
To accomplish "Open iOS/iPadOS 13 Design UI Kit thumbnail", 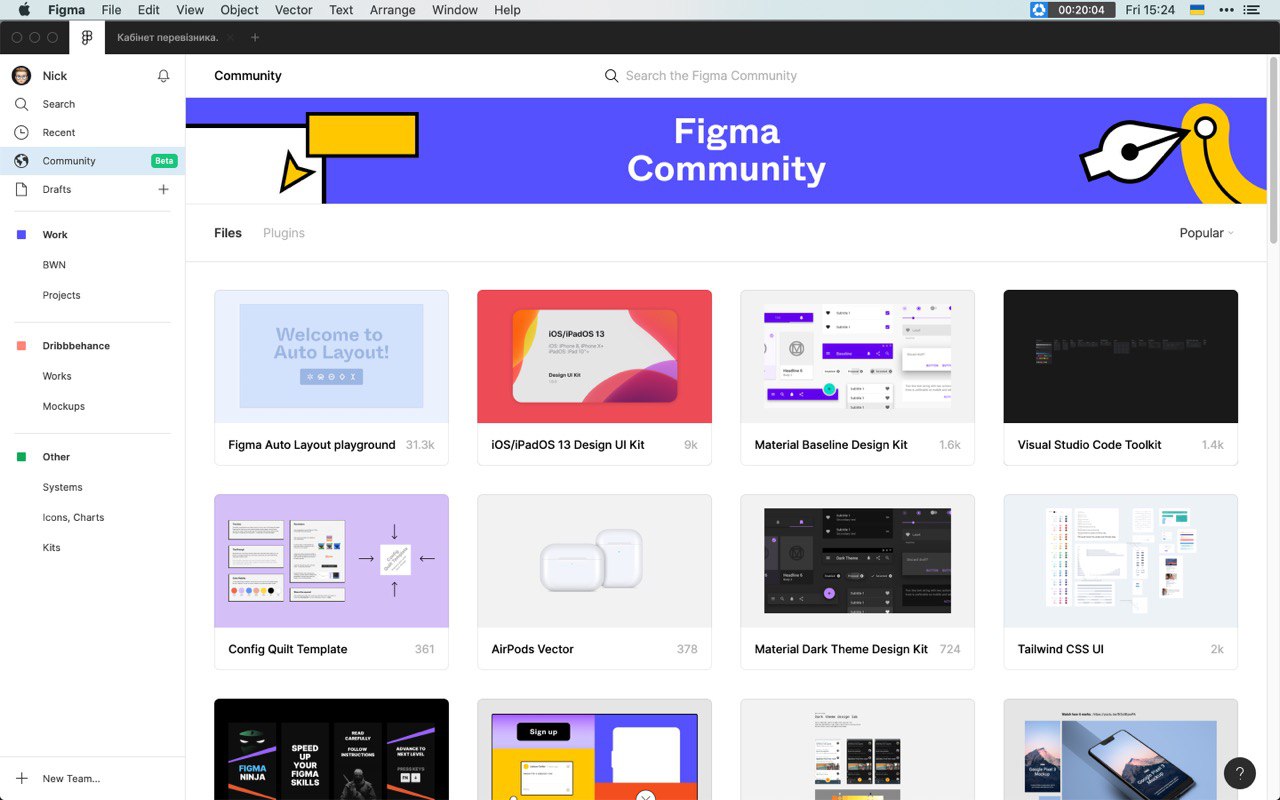I will coord(594,357).
